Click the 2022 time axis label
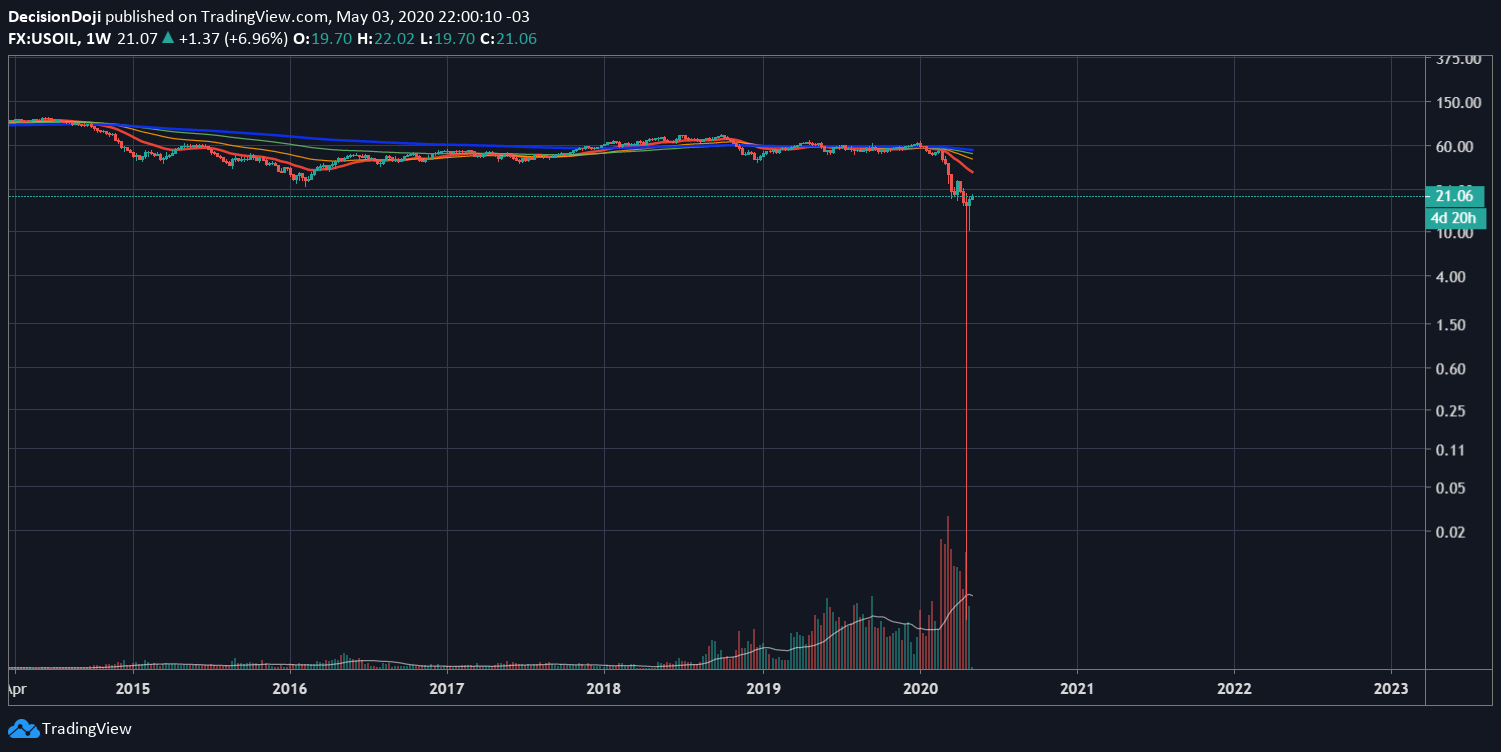The height and width of the screenshot is (752, 1501). pyautogui.click(x=1234, y=689)
